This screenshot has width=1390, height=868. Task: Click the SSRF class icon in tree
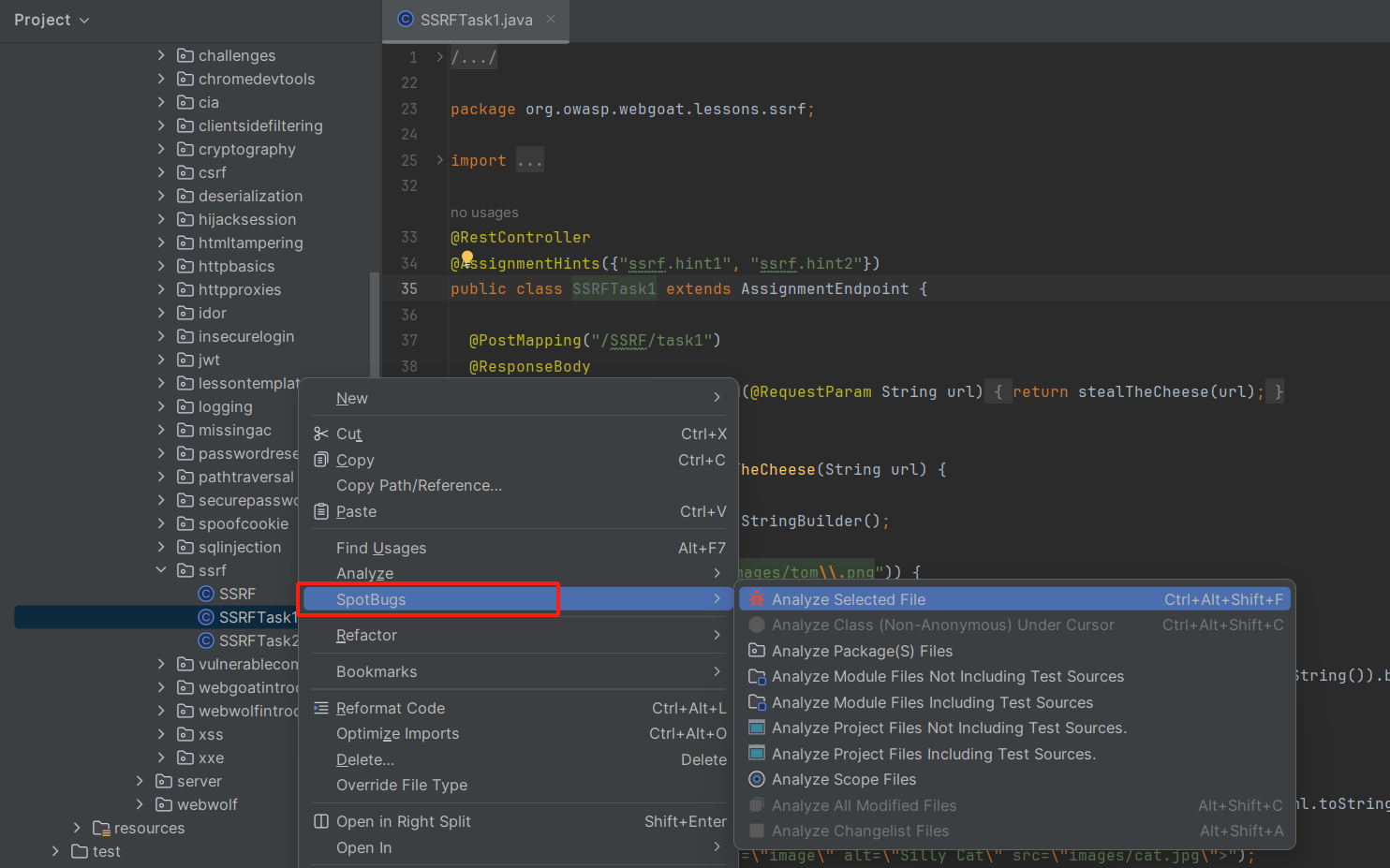[x=207, y=594]
